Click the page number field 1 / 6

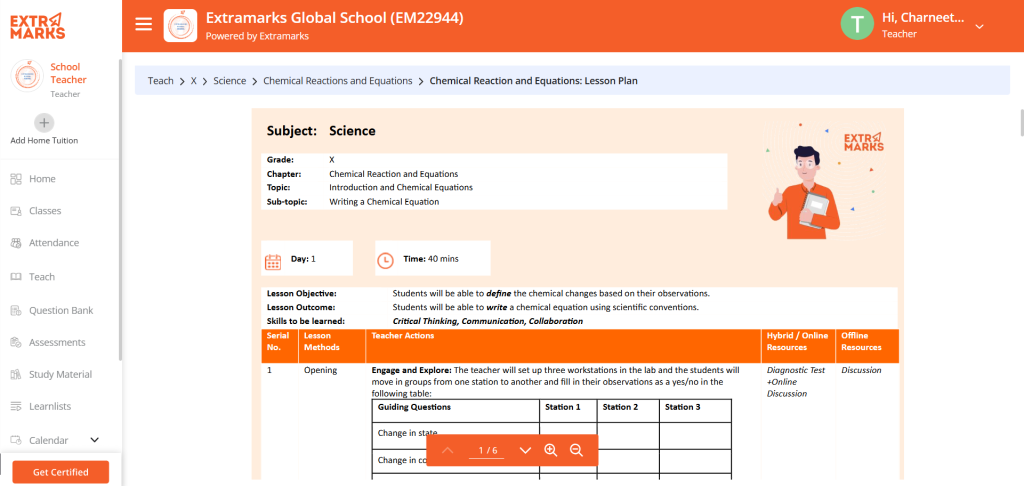tap(487, 451)
